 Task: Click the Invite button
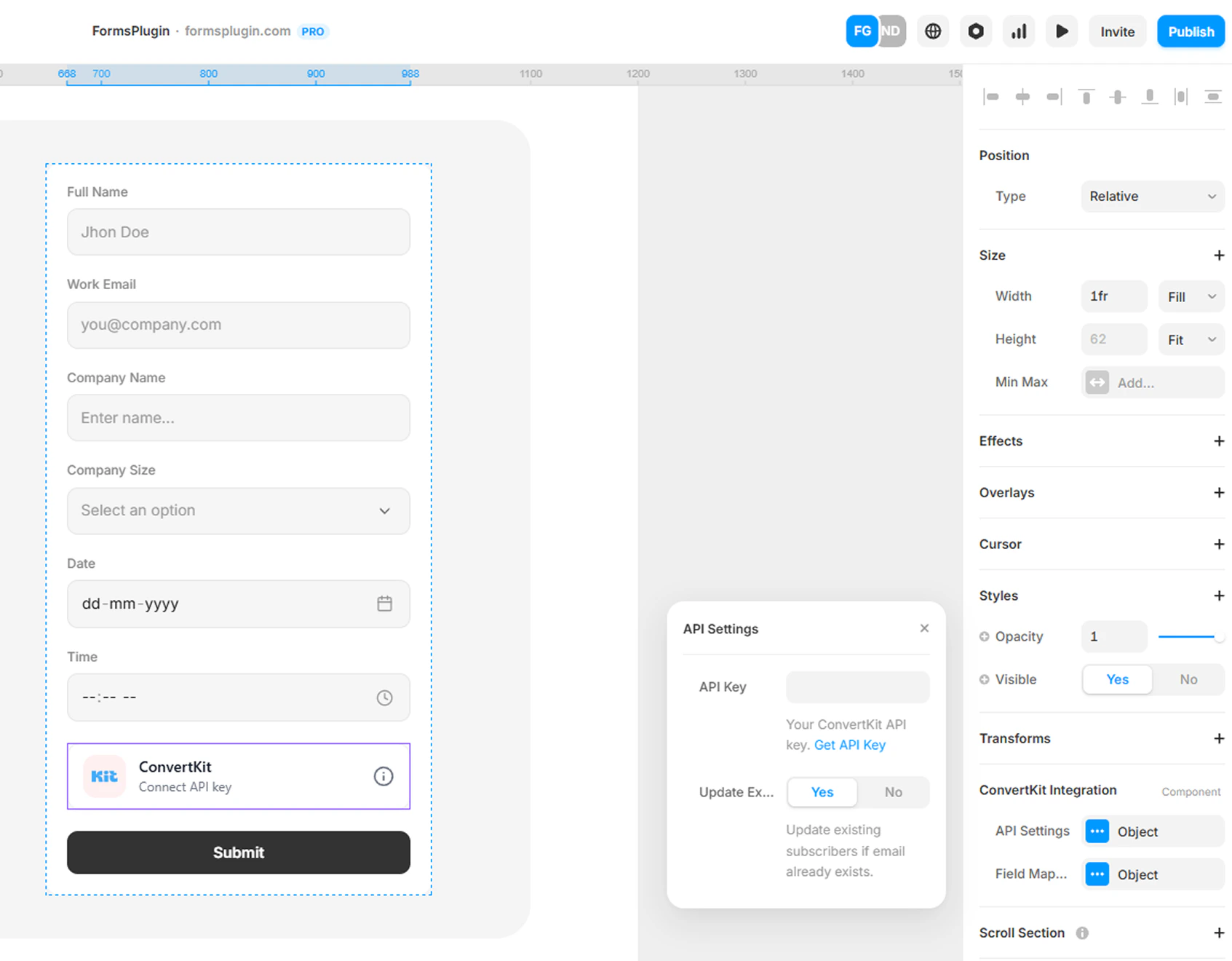pos(1117,31)
